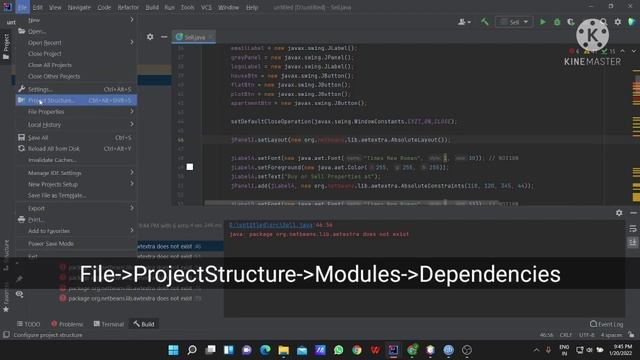
Task: Open the VCS menu
Action: coord(206,7)
